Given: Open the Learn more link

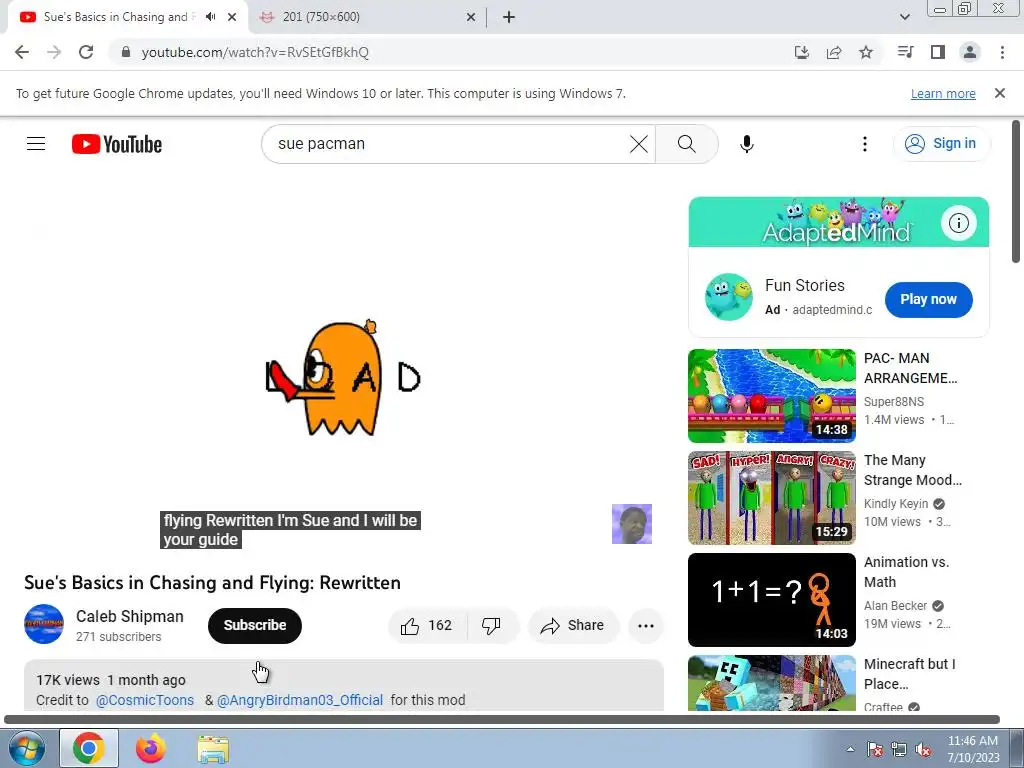Looking at the screenshot, I should (943, 93).
